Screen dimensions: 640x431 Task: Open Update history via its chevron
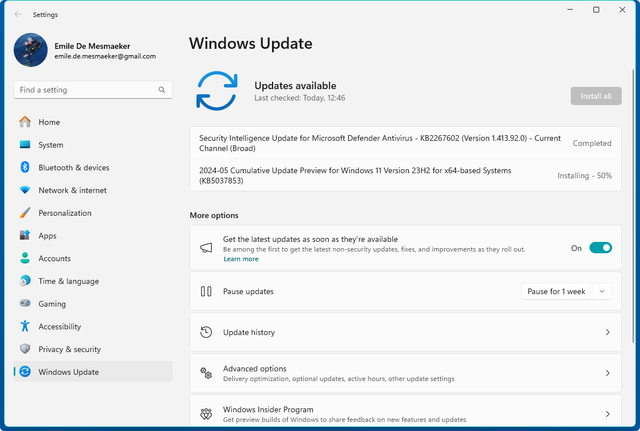(608, 332)
